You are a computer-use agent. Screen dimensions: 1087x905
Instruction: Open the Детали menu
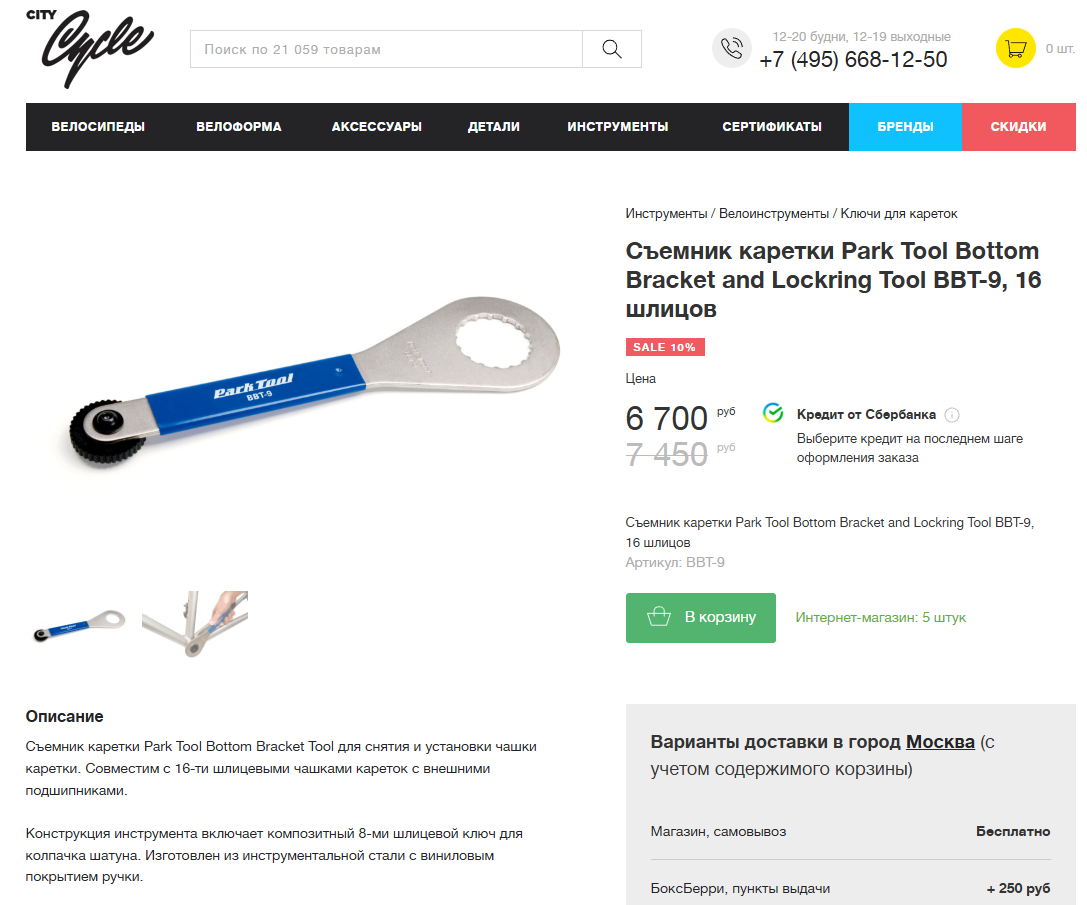pos(494,127)
